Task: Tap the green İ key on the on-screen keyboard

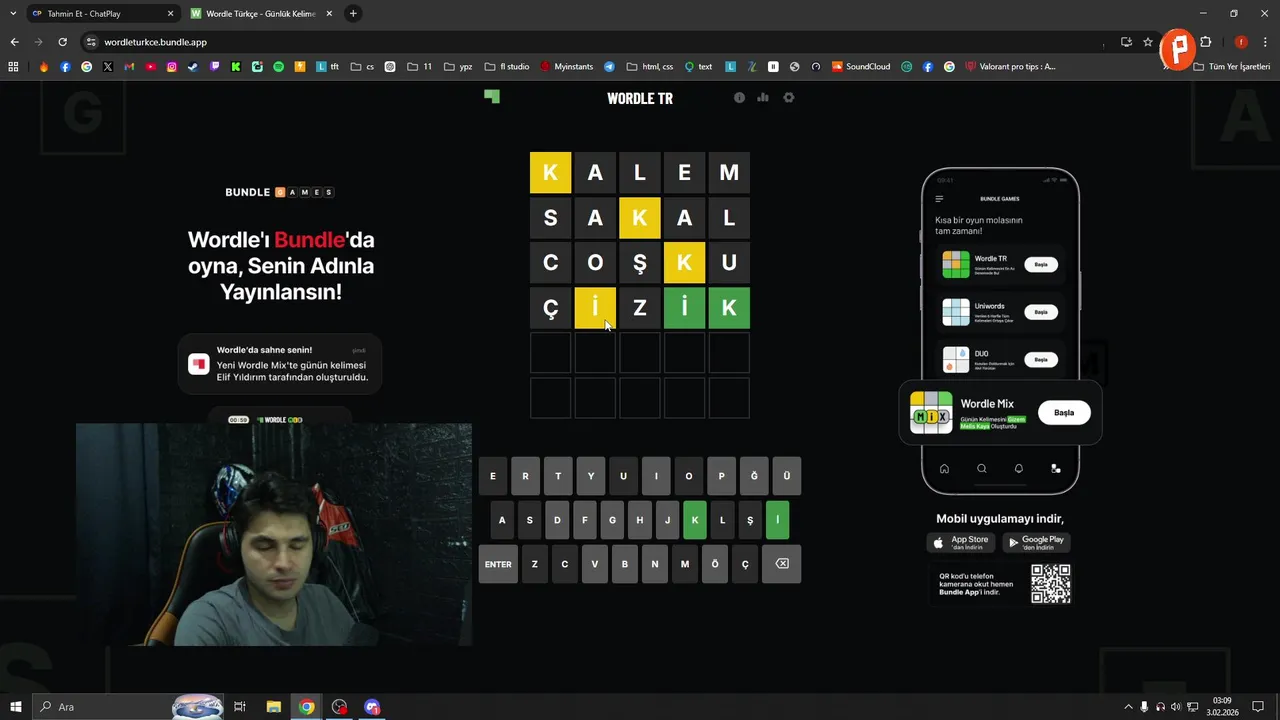Action: click(777, 520)
